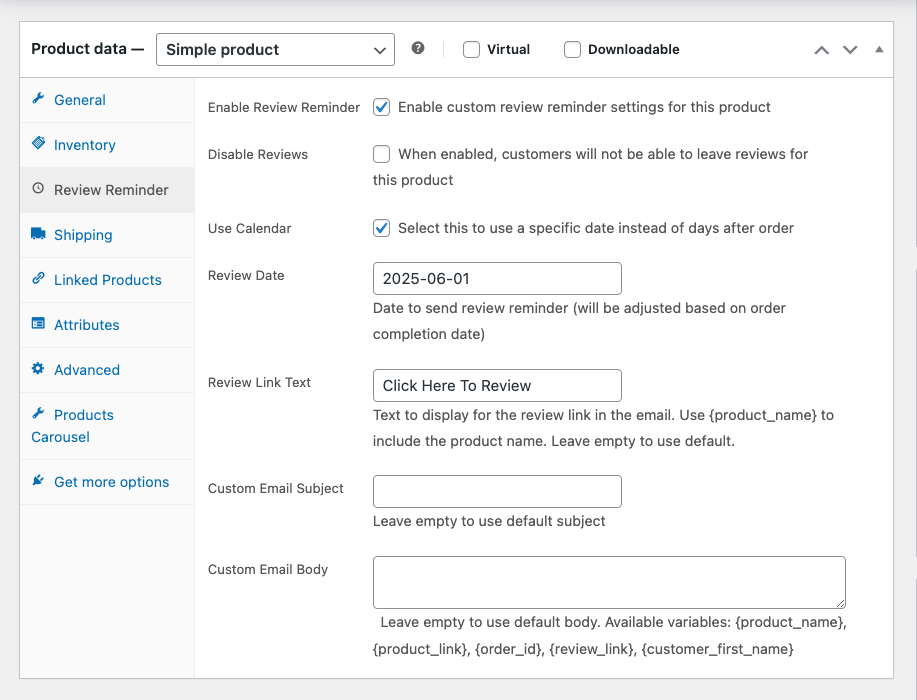Screen dimensions: 917x700
Task: Click the help question mark icon
Action: click(x=418, y=48)
